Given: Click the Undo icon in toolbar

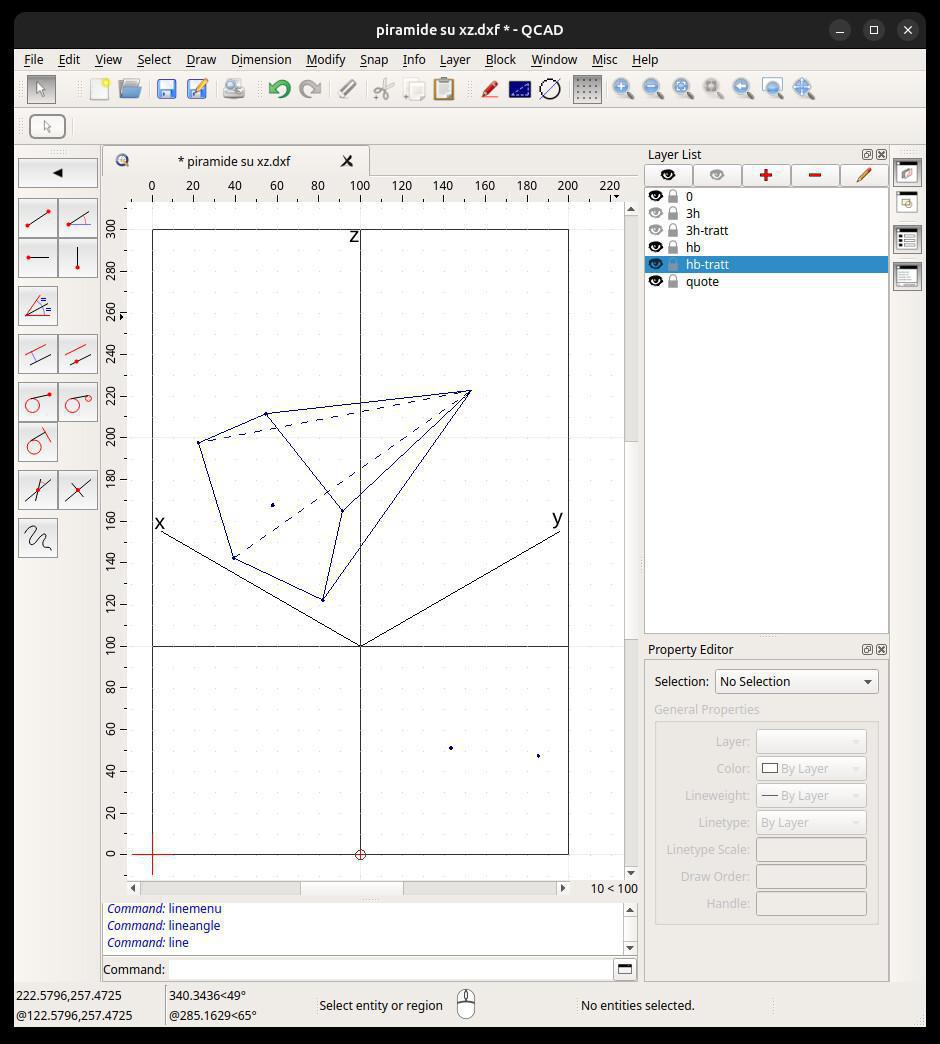Looking at the screenshot, I should click(279, 90).
